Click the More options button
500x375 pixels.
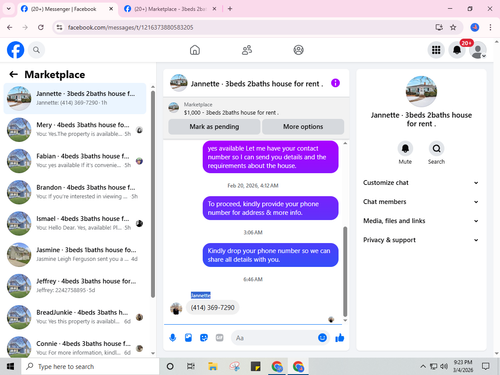tap(303, 127)
